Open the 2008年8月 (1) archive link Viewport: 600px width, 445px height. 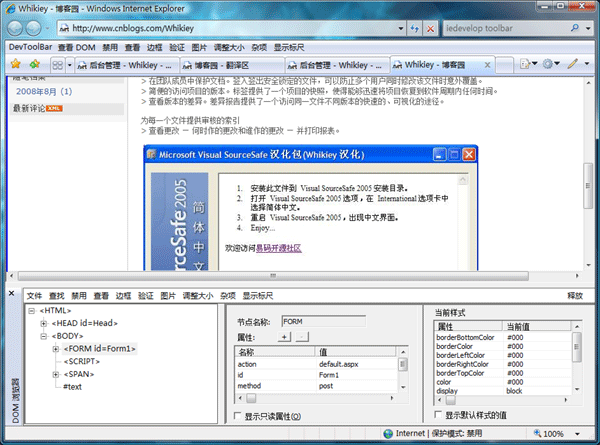[44, 91]
